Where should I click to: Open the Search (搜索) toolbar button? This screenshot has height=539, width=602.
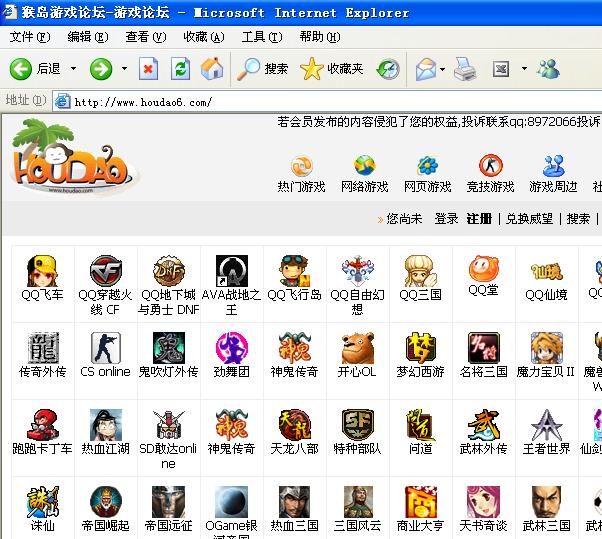click(262, 69)
